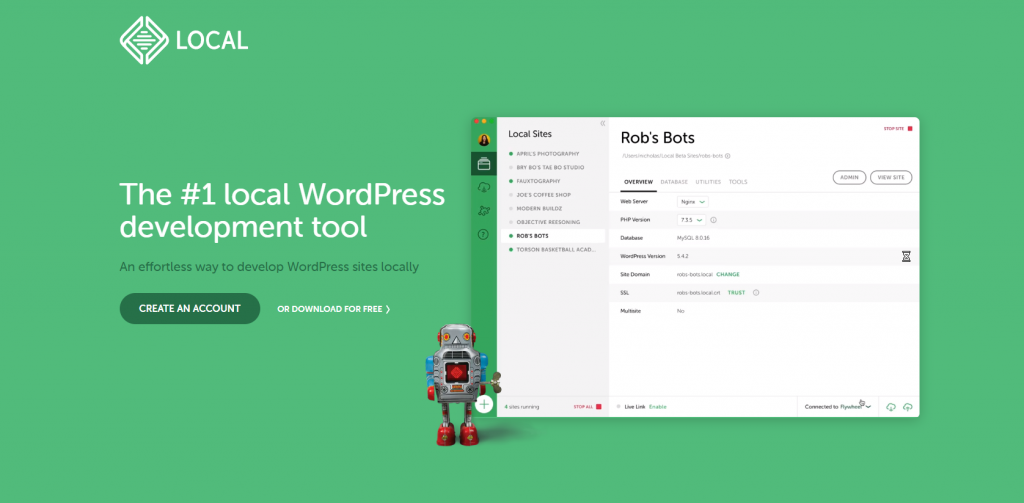The height and width of the screenshot is (503, 1024).
Task: Switch to the Tools tab
Action: coord(738,182)
